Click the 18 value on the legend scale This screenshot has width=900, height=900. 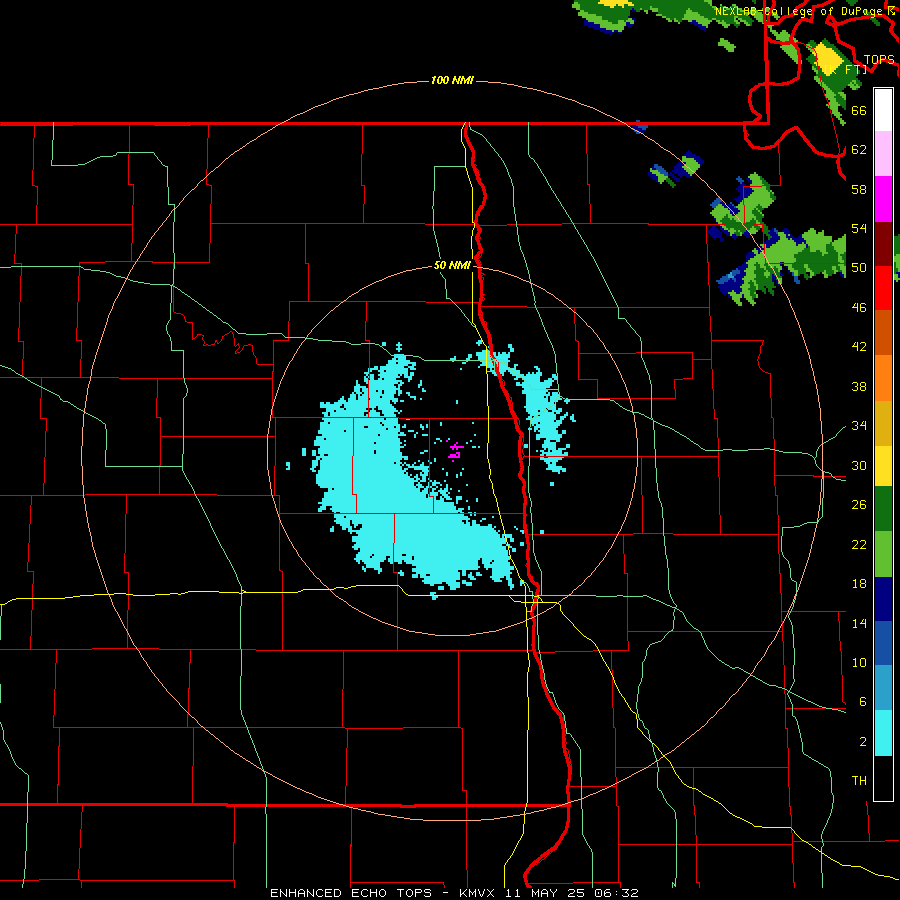(859, 584)
